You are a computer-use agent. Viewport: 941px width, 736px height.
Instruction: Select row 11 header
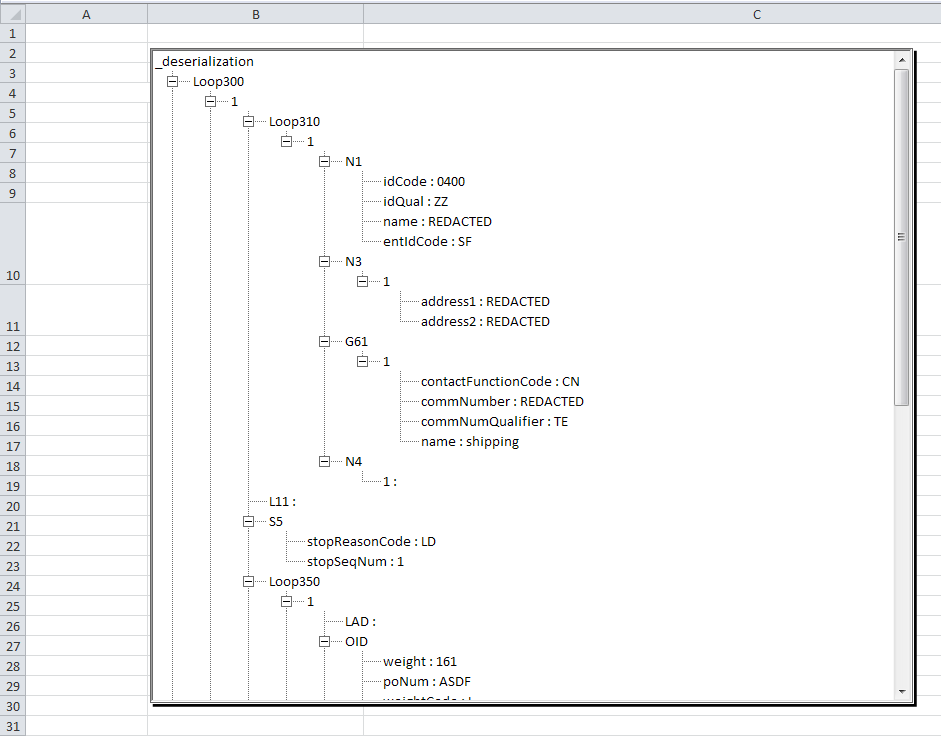pyautogui.click(x=13, y=310)
